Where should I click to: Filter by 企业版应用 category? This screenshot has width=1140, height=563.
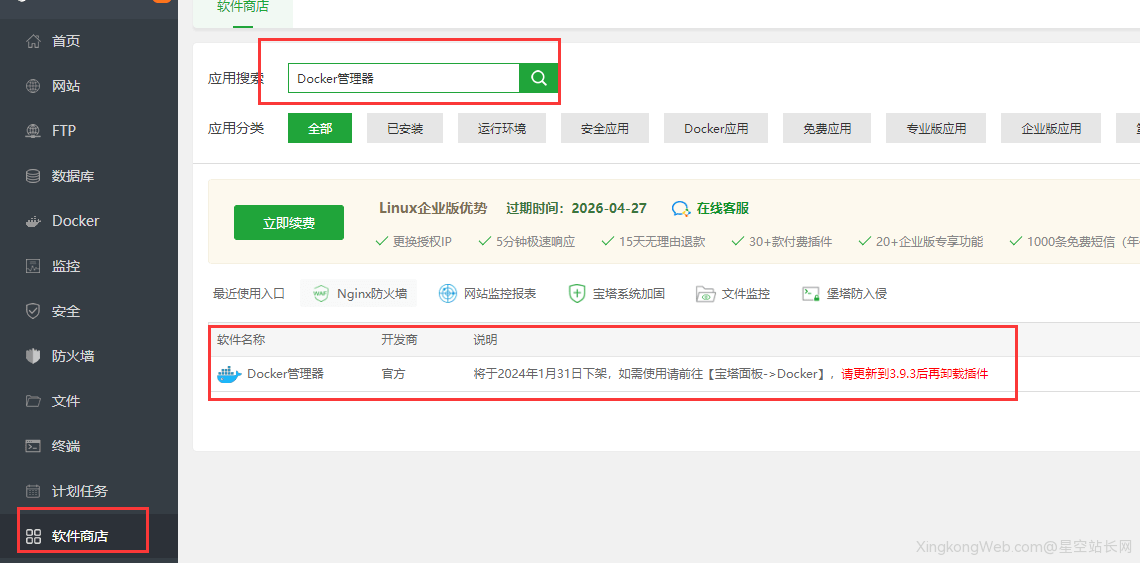(1051, 128)
